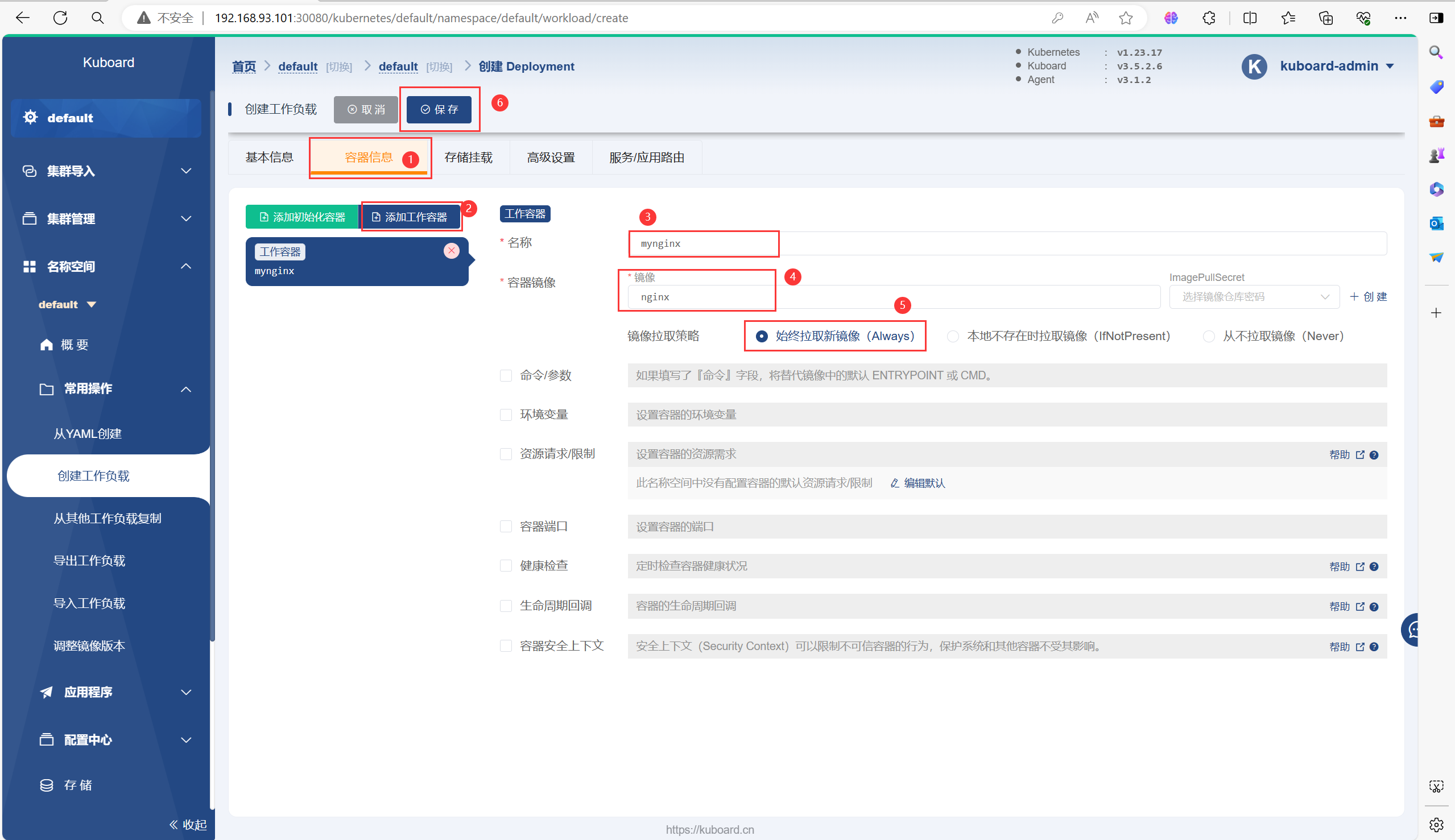Click the Edge sidebar Outlook icon
1455x840 pixels.
coord(1436,224)
